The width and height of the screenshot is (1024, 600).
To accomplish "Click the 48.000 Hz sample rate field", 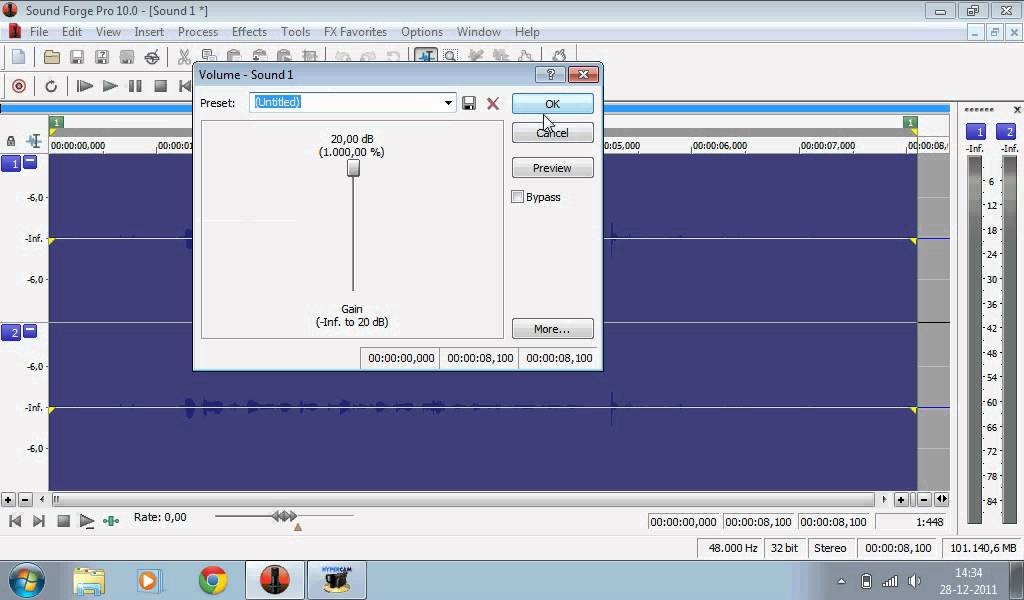I will coord(732,548).
